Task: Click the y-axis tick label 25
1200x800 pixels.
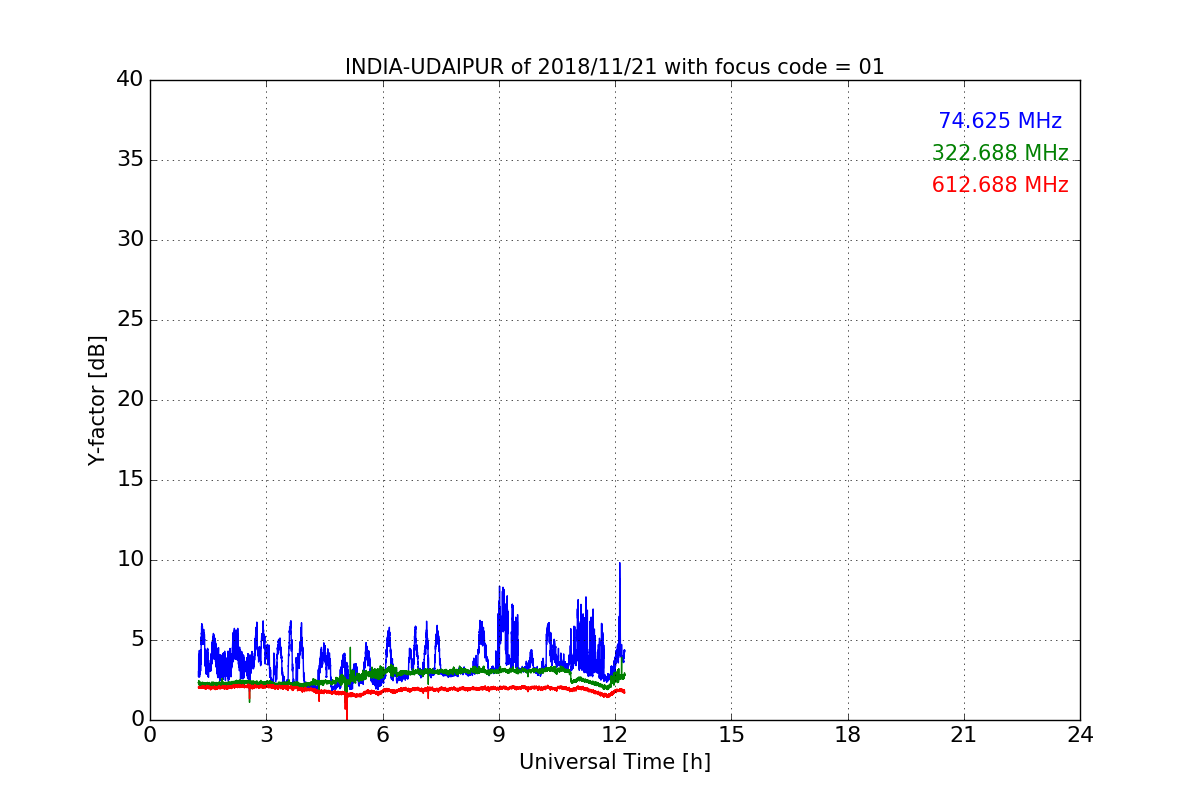Action: click(x=130, y=320)
